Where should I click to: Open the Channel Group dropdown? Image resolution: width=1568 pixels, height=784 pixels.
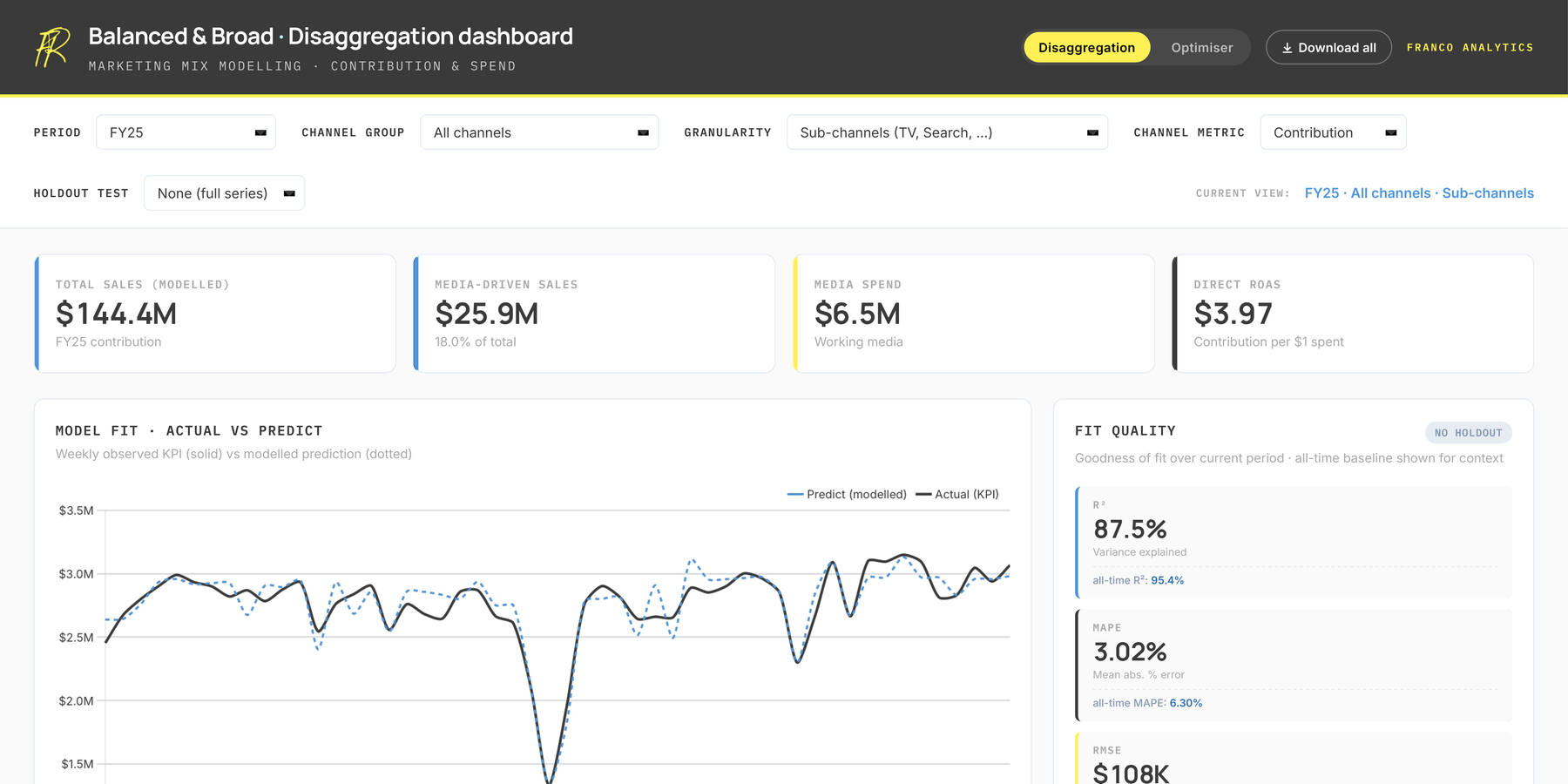539,132
